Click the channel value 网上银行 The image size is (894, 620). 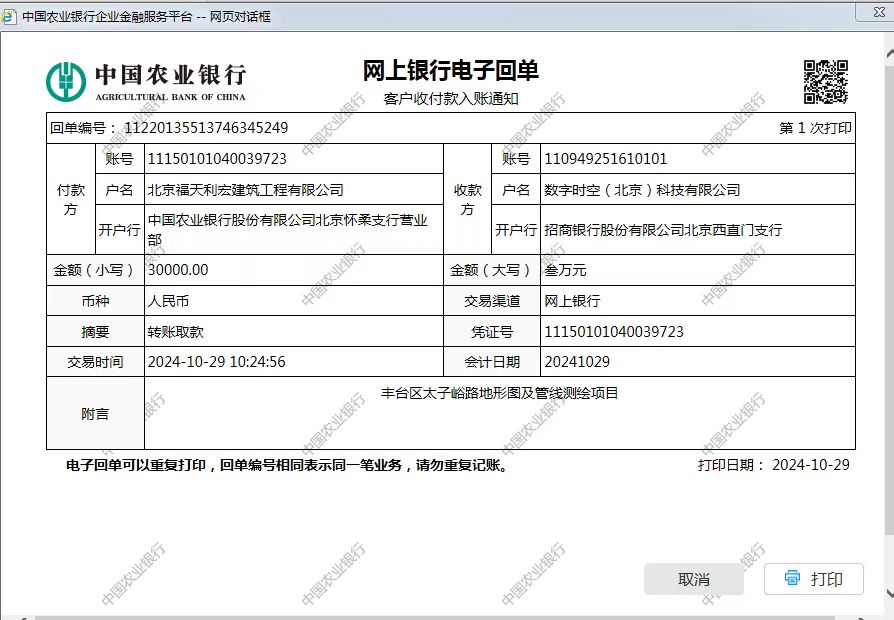tap(572, 301)
